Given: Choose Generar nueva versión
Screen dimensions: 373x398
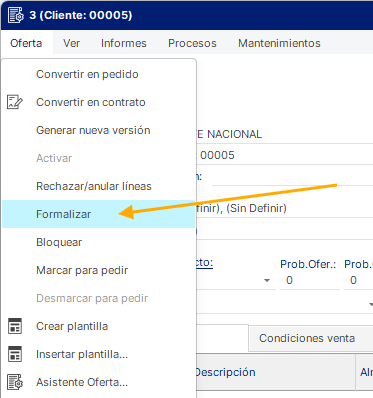Looking at the screenshot, I should click(x=98, y=130).
